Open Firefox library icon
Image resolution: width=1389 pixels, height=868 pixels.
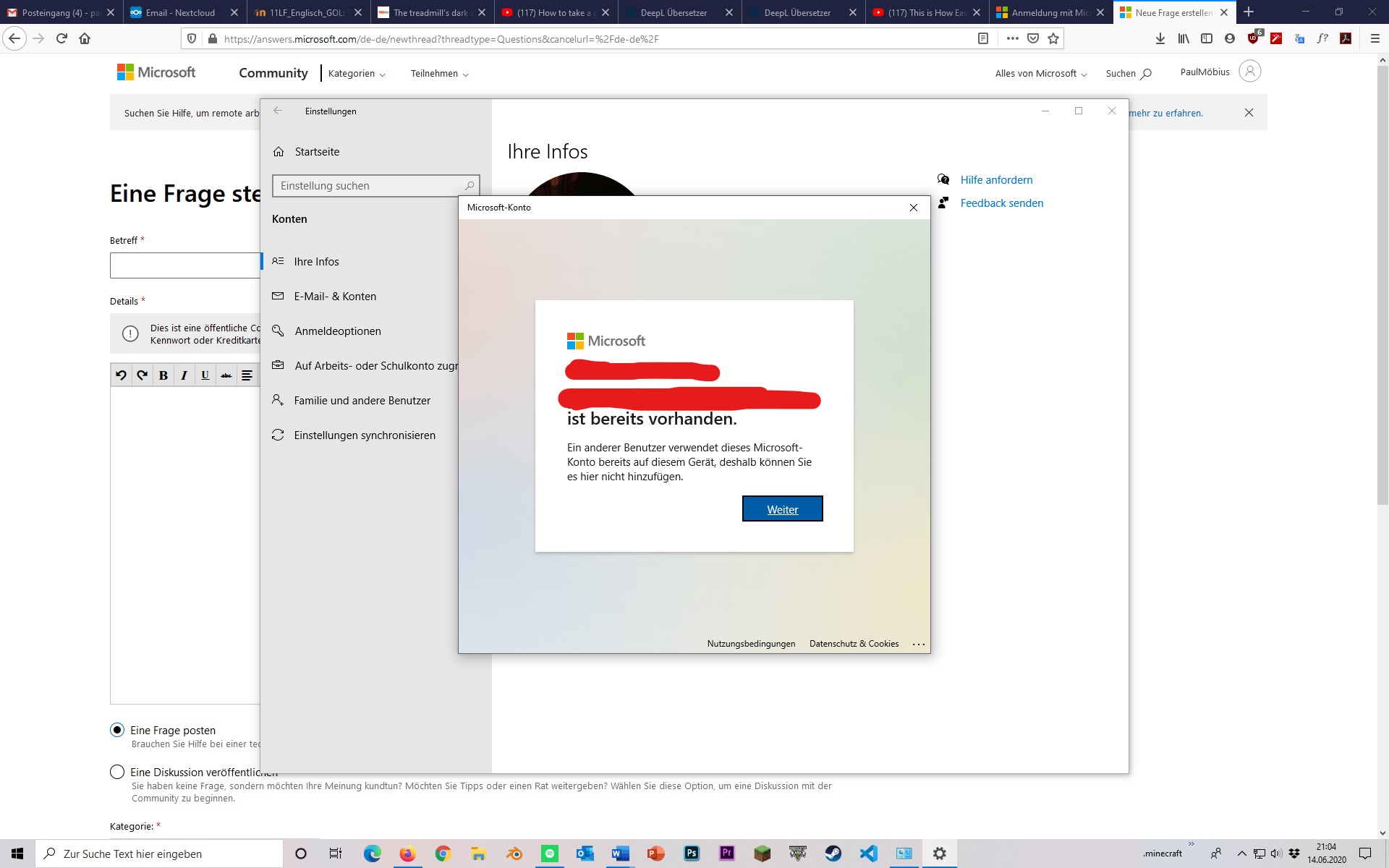tap(1184, 39)
